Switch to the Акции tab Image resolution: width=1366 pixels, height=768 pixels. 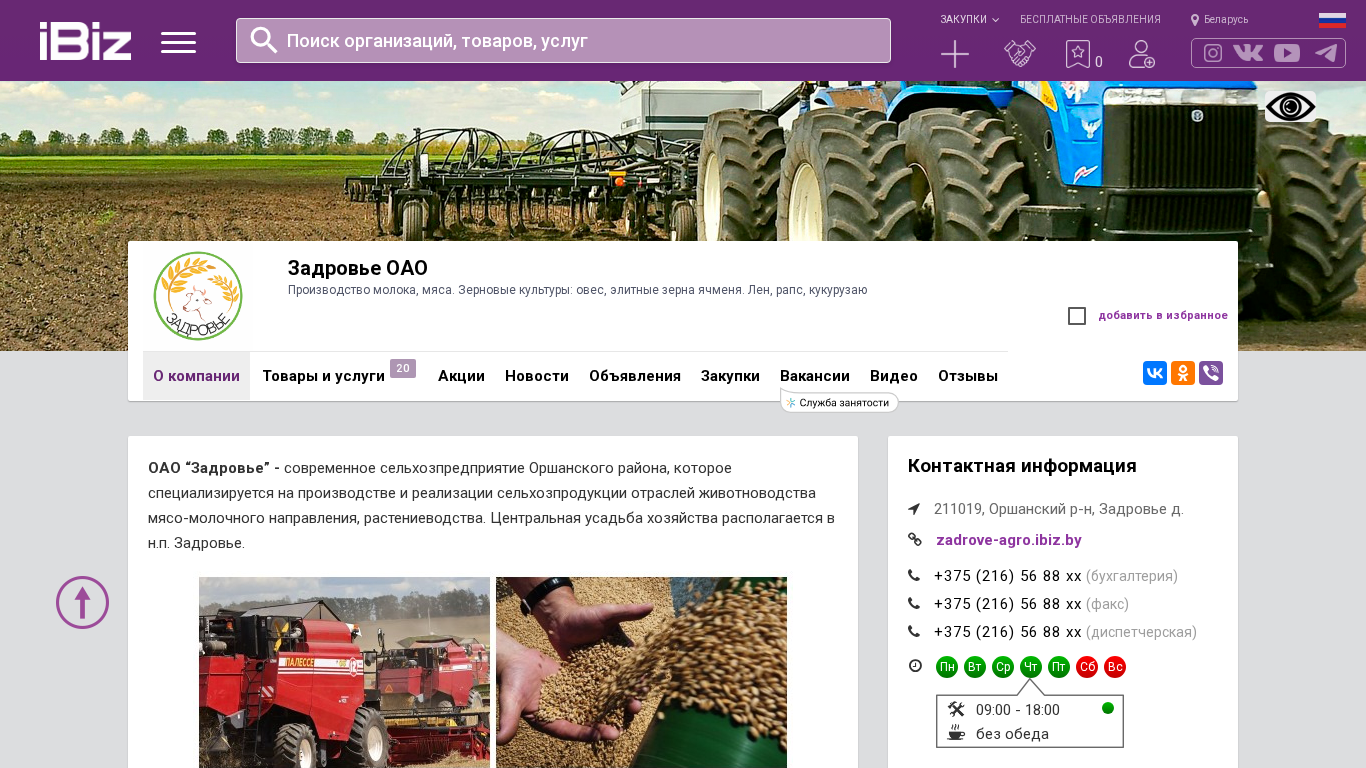click(461, 376)
